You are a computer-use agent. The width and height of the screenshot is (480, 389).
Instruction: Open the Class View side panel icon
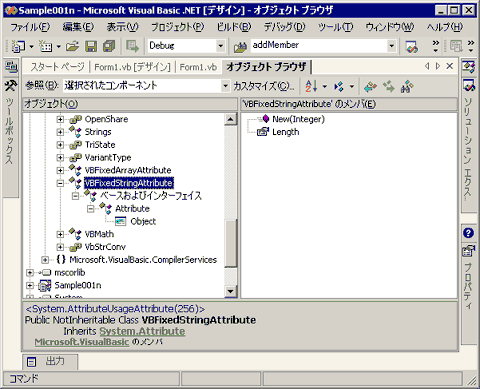tap(468, 68)
